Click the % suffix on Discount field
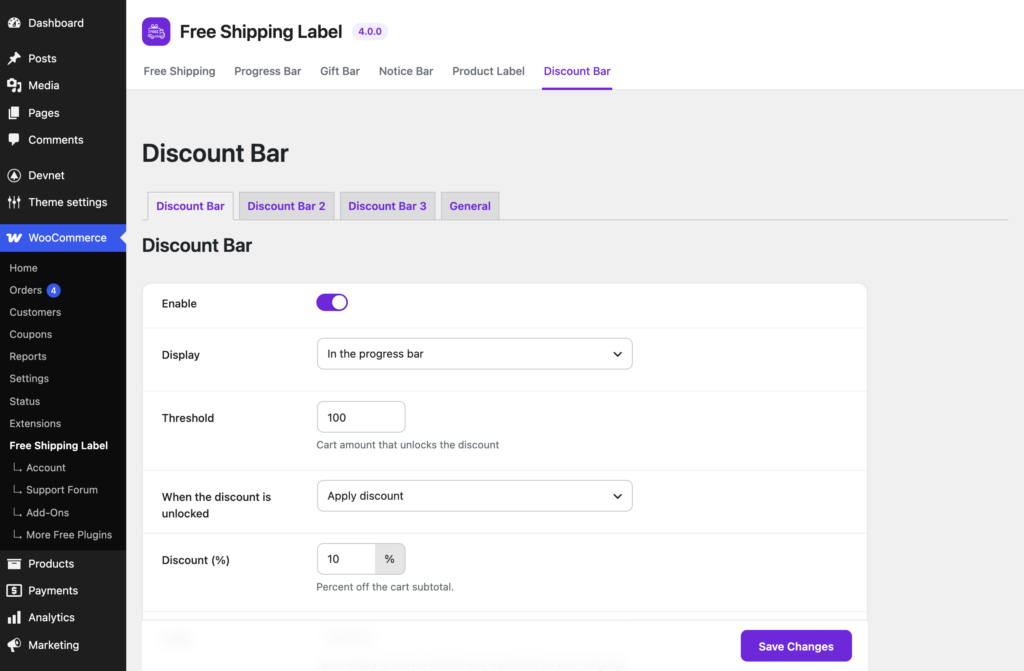 coord(390,559)
